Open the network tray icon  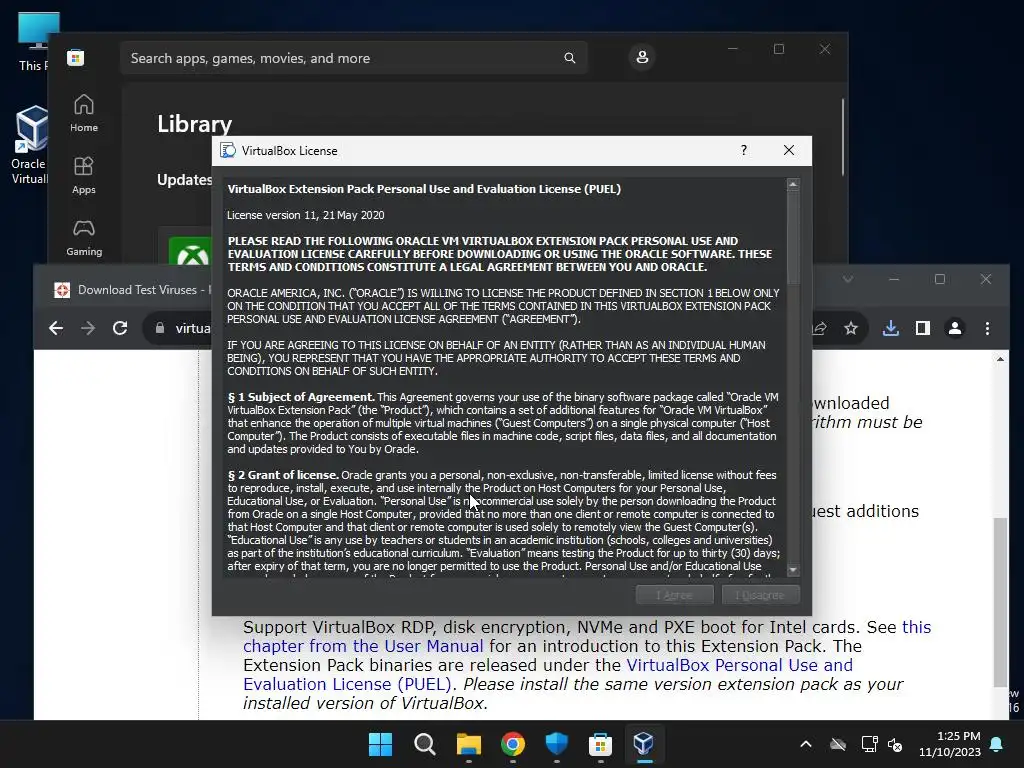[x=869, y=744]
